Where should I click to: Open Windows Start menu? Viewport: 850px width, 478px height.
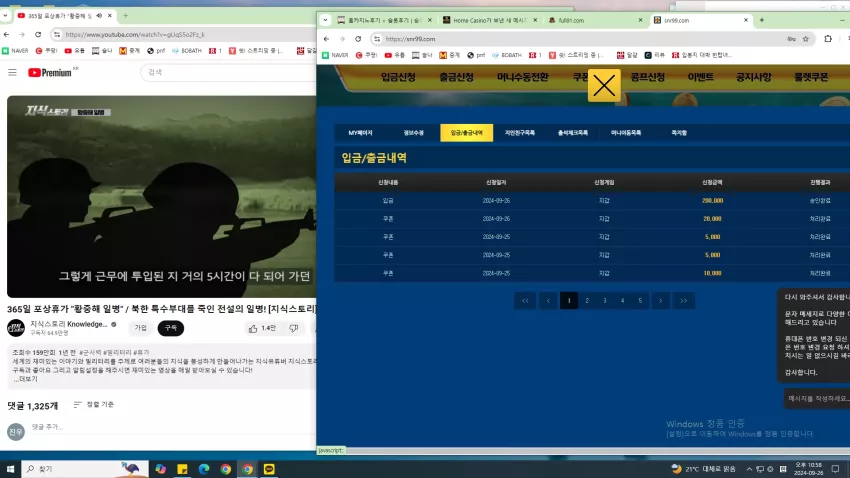coord(10,469)
